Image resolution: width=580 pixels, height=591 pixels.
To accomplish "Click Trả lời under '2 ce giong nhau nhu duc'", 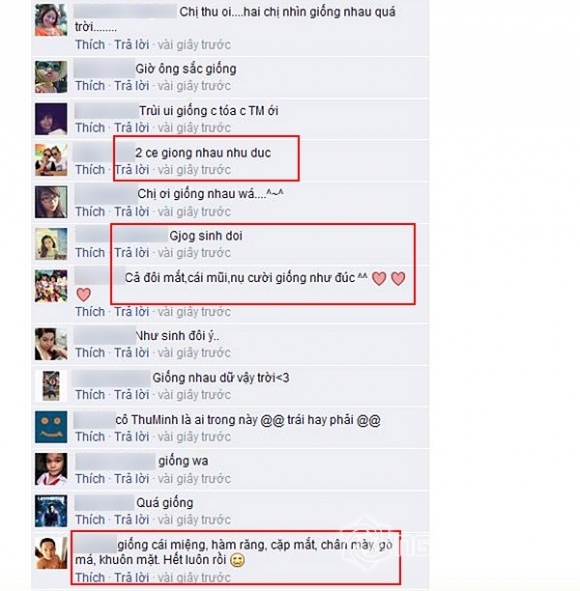I will tap(132, 170).
